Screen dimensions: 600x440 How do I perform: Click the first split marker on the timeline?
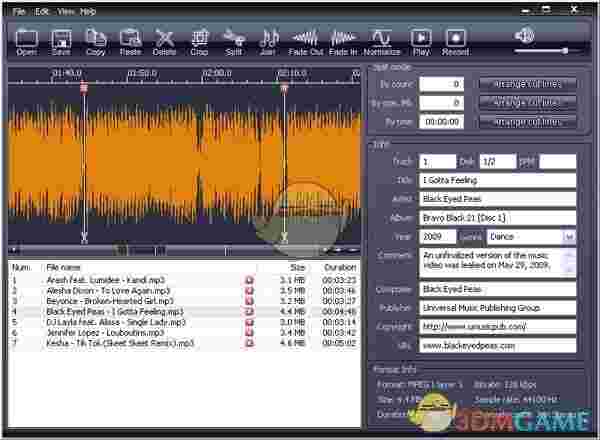point(84,88)
